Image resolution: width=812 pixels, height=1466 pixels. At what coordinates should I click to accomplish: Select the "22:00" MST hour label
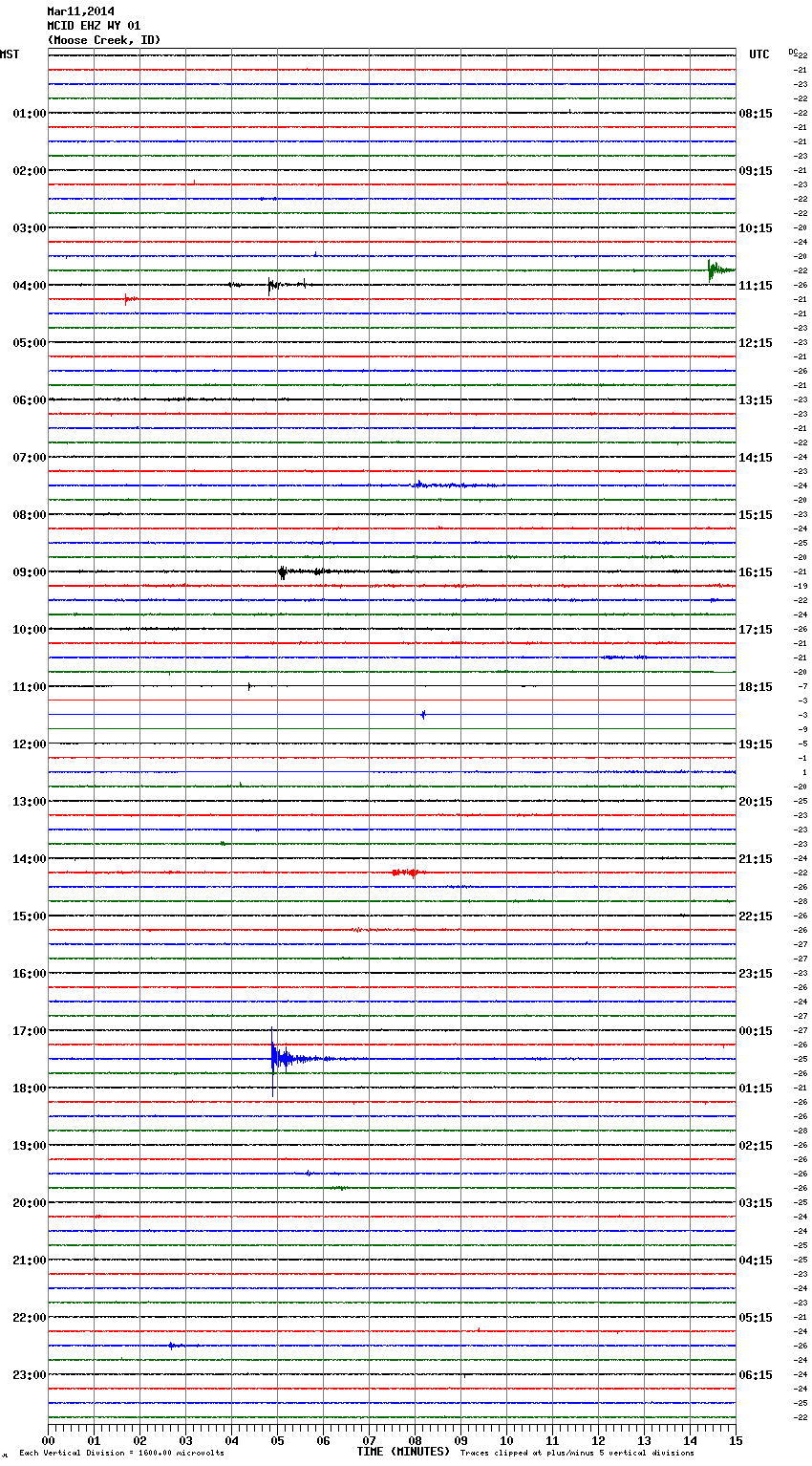29,1318
